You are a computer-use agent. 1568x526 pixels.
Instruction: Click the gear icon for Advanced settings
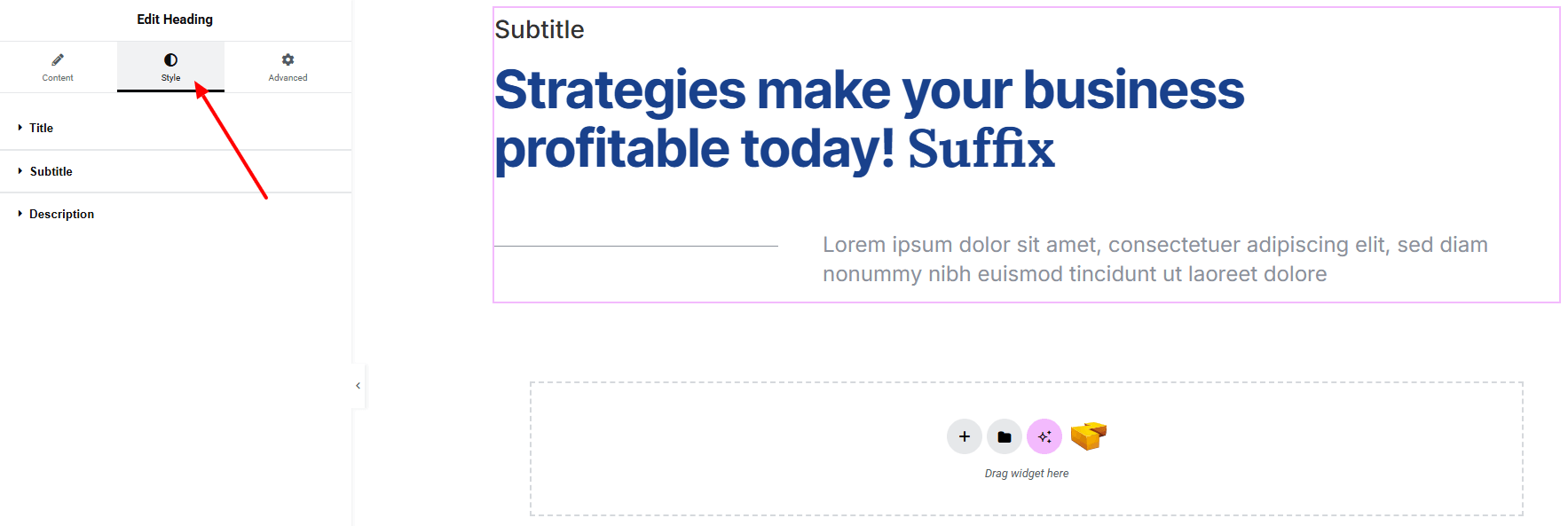(288, 59)
